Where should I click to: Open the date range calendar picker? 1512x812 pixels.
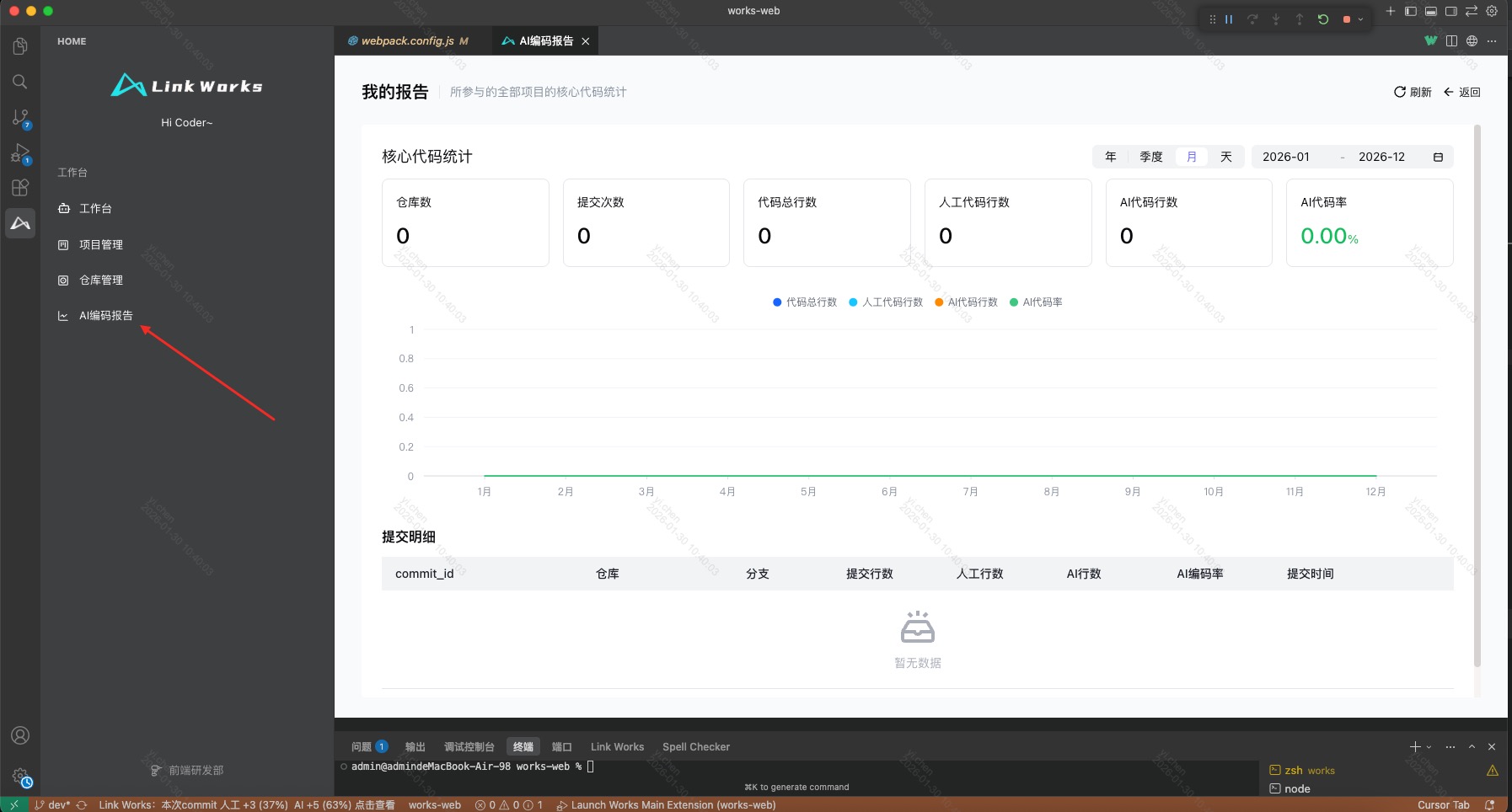(x=1440, y=156)
